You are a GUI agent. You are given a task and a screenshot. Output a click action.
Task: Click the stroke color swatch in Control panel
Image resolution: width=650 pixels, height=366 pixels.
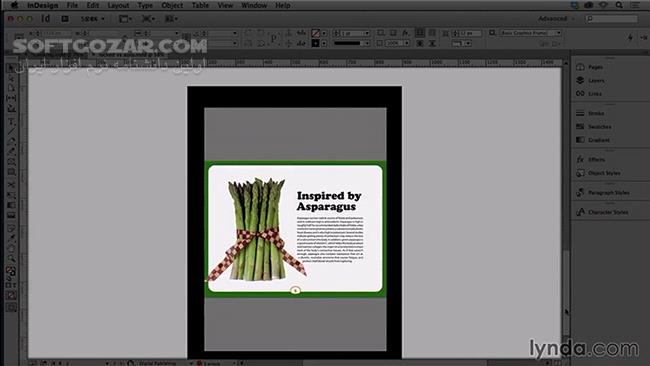[316, 43]
